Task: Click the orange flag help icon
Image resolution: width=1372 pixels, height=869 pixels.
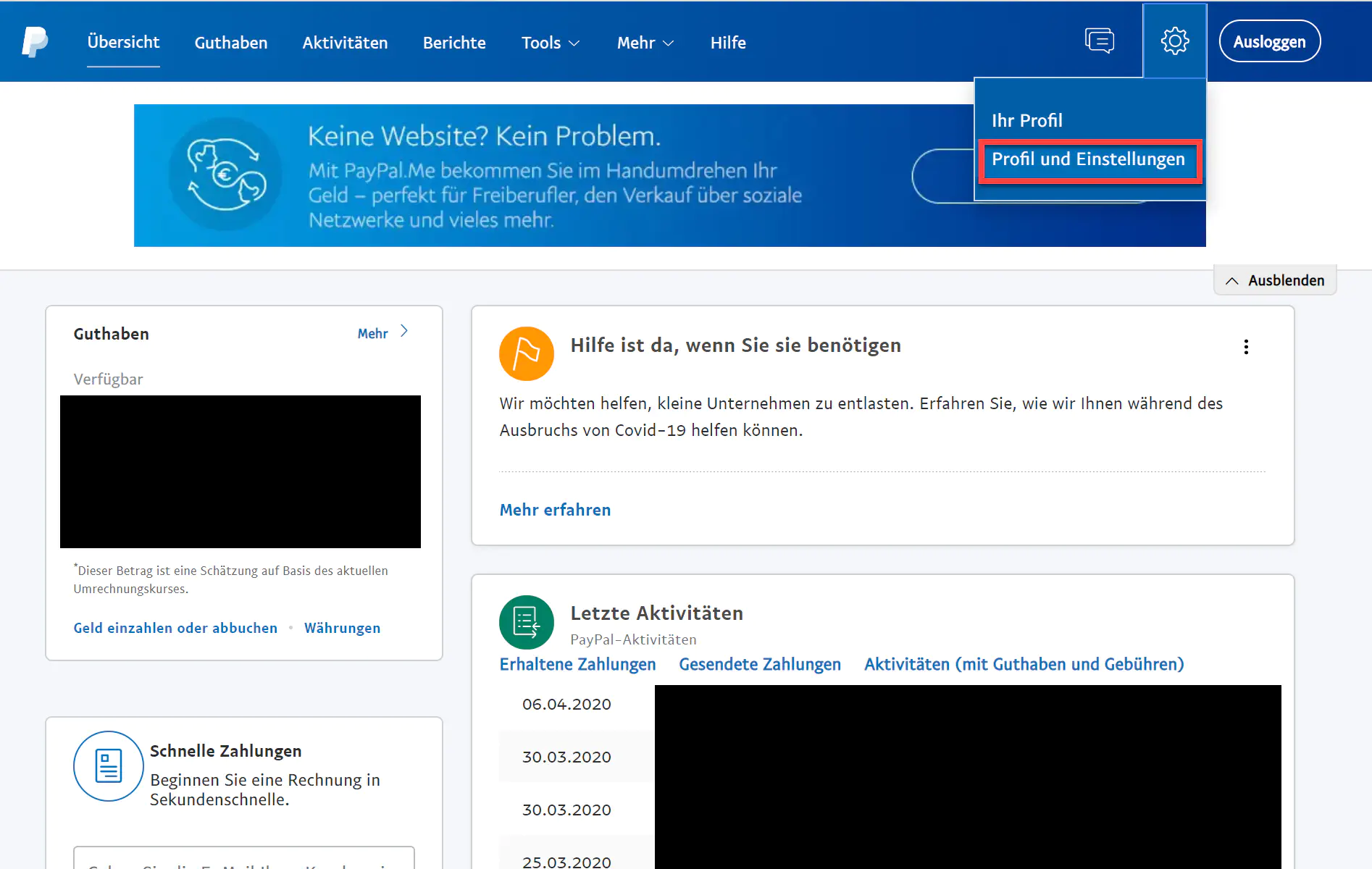Action: (526, 353)
